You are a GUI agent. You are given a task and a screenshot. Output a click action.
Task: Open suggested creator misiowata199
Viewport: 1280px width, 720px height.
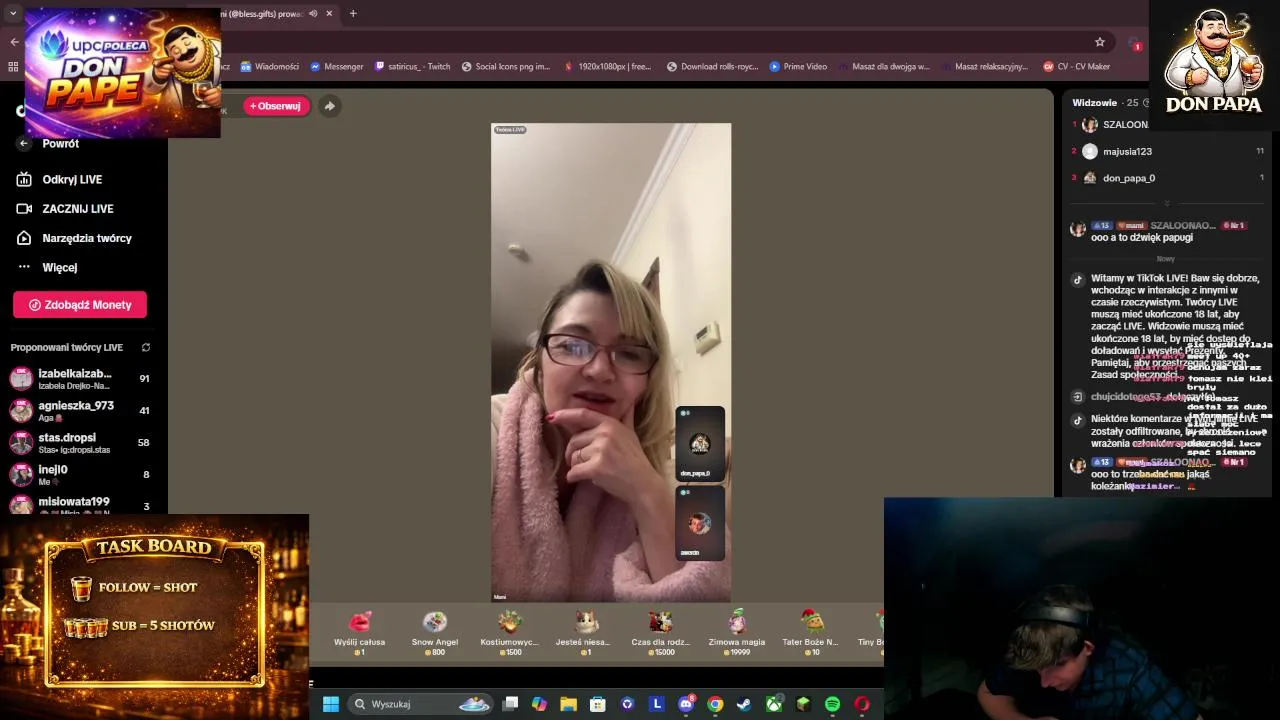pos(80,505)
